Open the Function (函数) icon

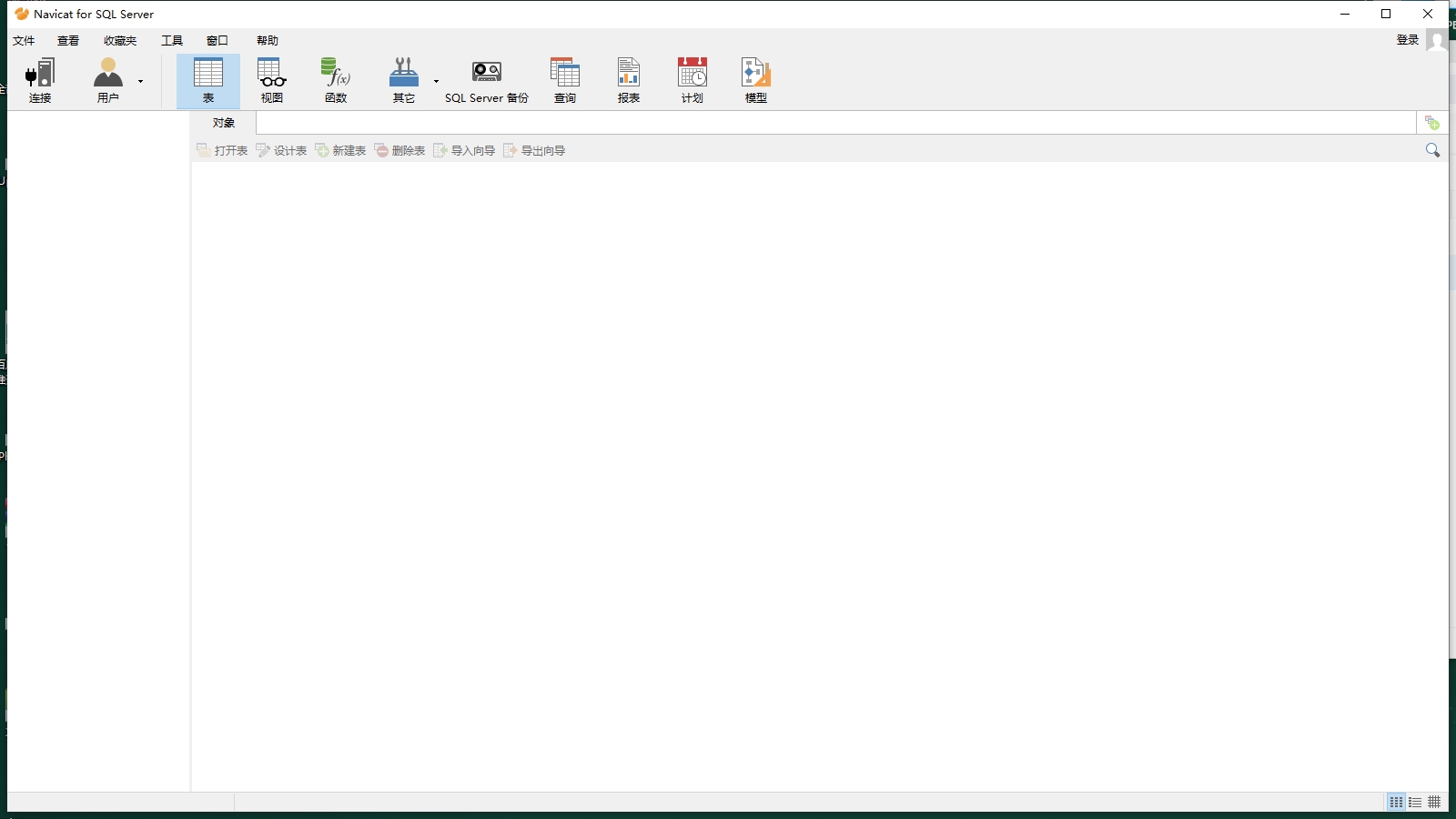point(336,80)
